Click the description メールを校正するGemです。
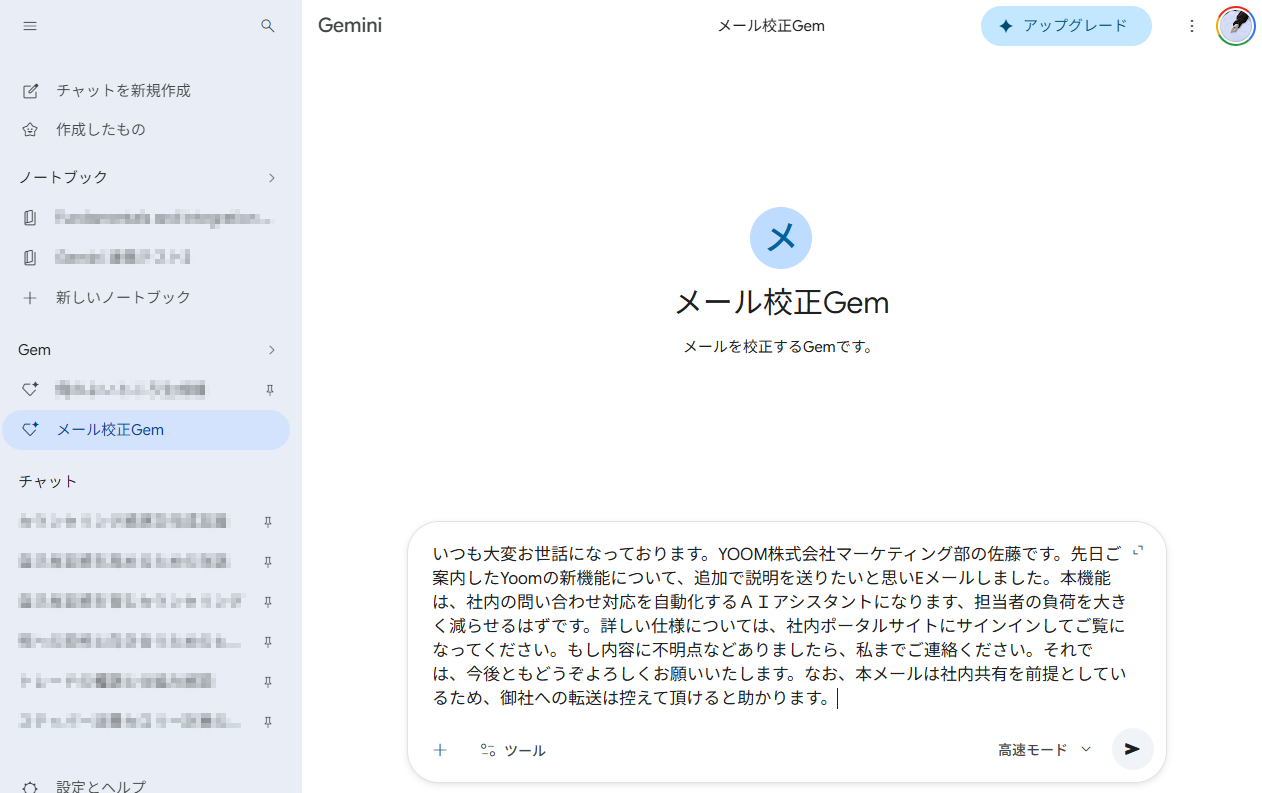This screenshot has width=1262, height=793. (x=779, y=347)
